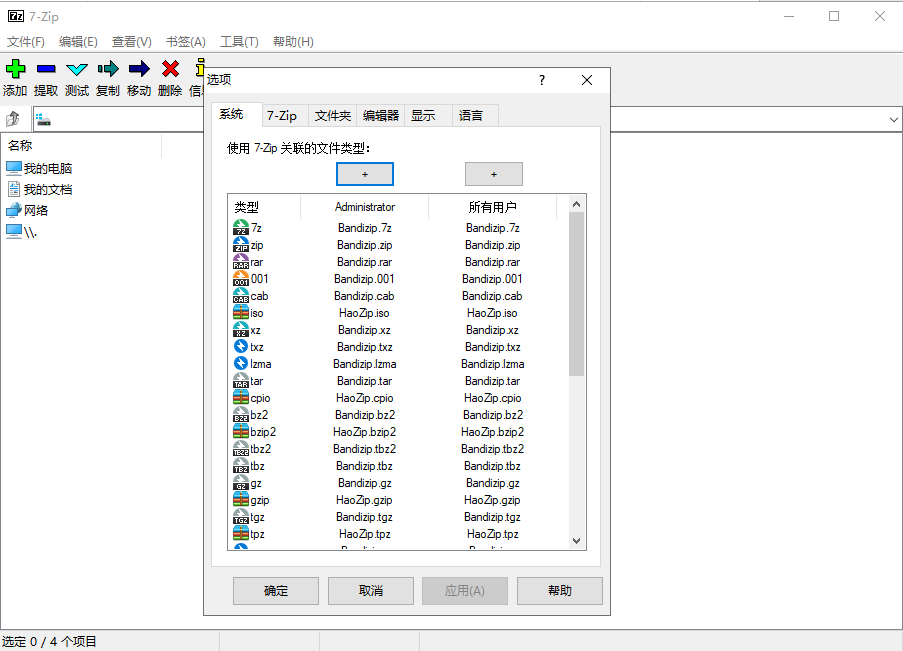Screen dimensions: 903x651
Task: Select the cab file type icon
Action: (x=241, y=296)
